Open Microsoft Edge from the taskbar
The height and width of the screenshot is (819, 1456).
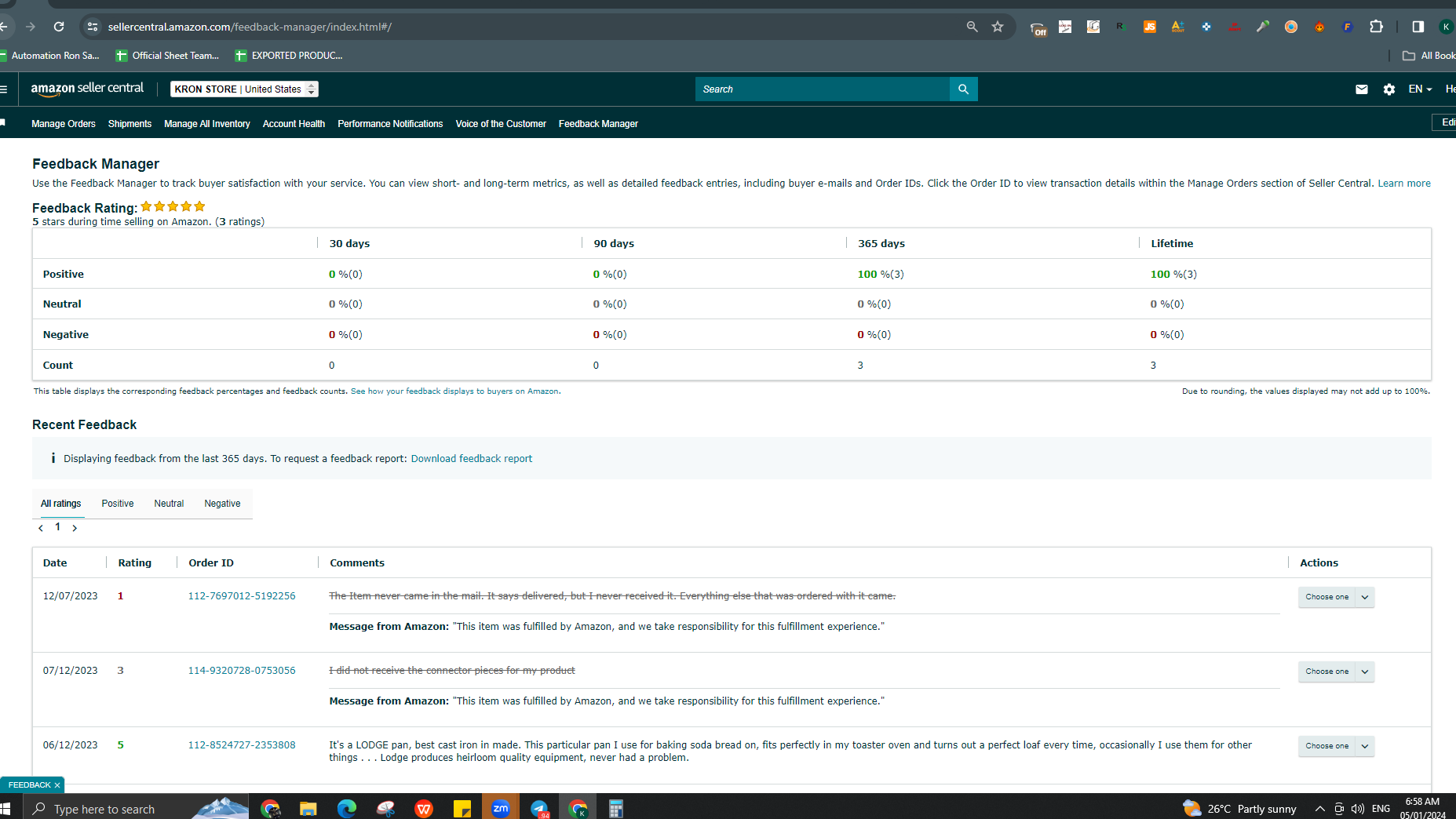pyautogui.click(x=346, y=808)
